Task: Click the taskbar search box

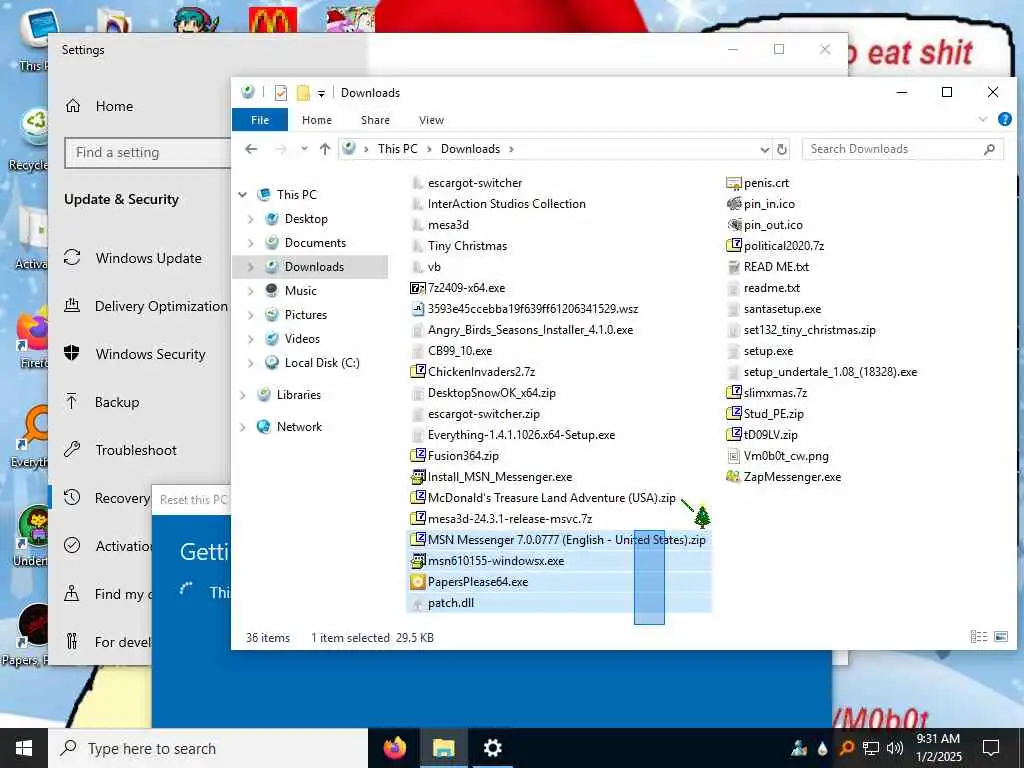Action: [x=208, y=748]
